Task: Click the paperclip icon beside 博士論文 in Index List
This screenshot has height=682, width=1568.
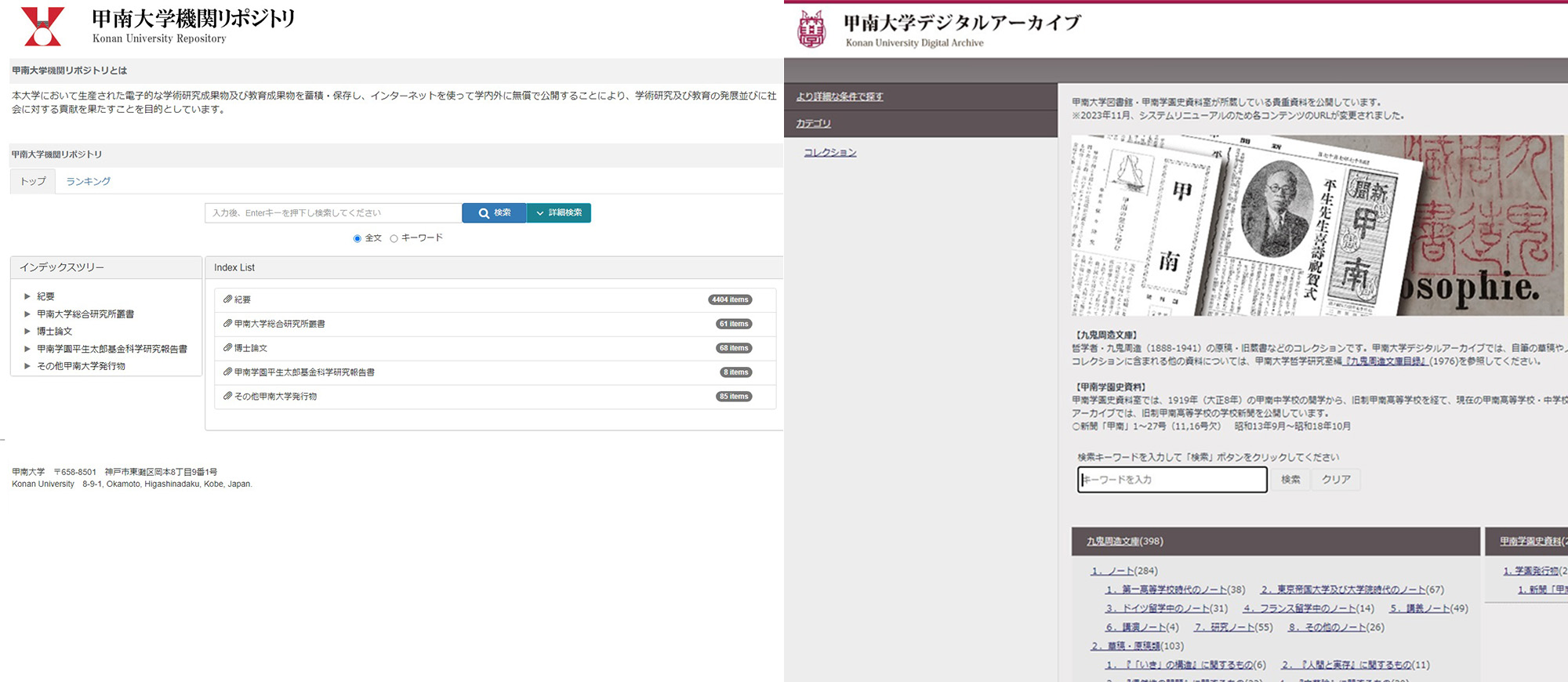Action: click(227, 348)
